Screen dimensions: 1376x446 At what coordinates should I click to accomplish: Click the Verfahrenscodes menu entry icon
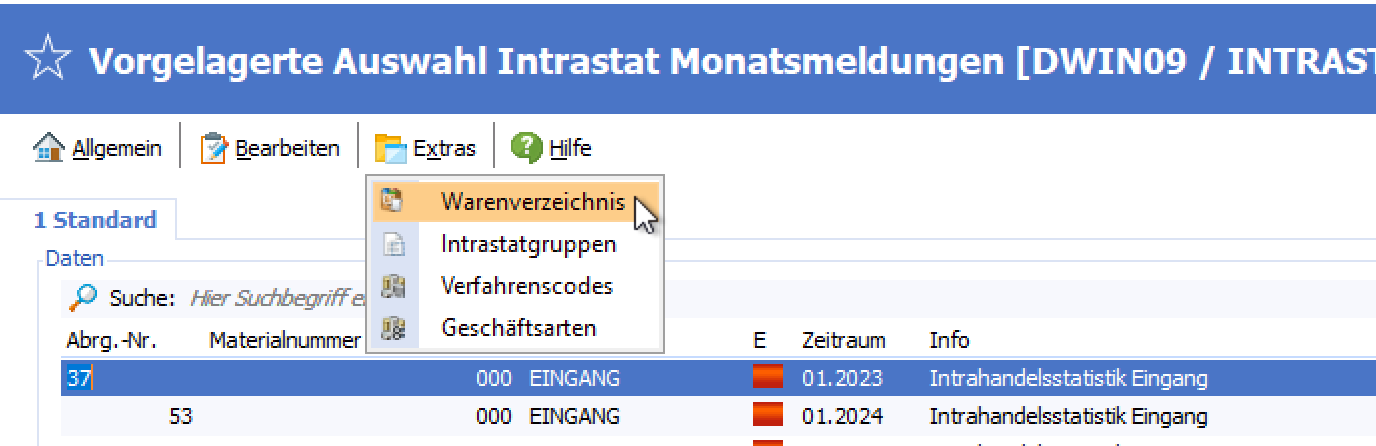[x=393, y=286]
